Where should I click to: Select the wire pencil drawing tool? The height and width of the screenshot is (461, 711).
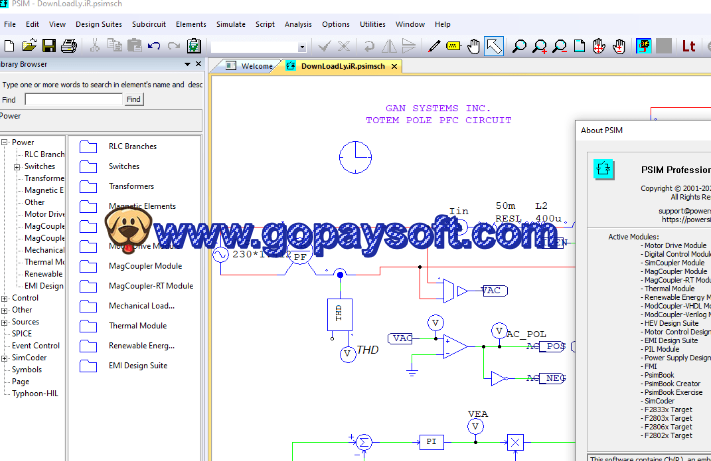[x=433, y=46]
